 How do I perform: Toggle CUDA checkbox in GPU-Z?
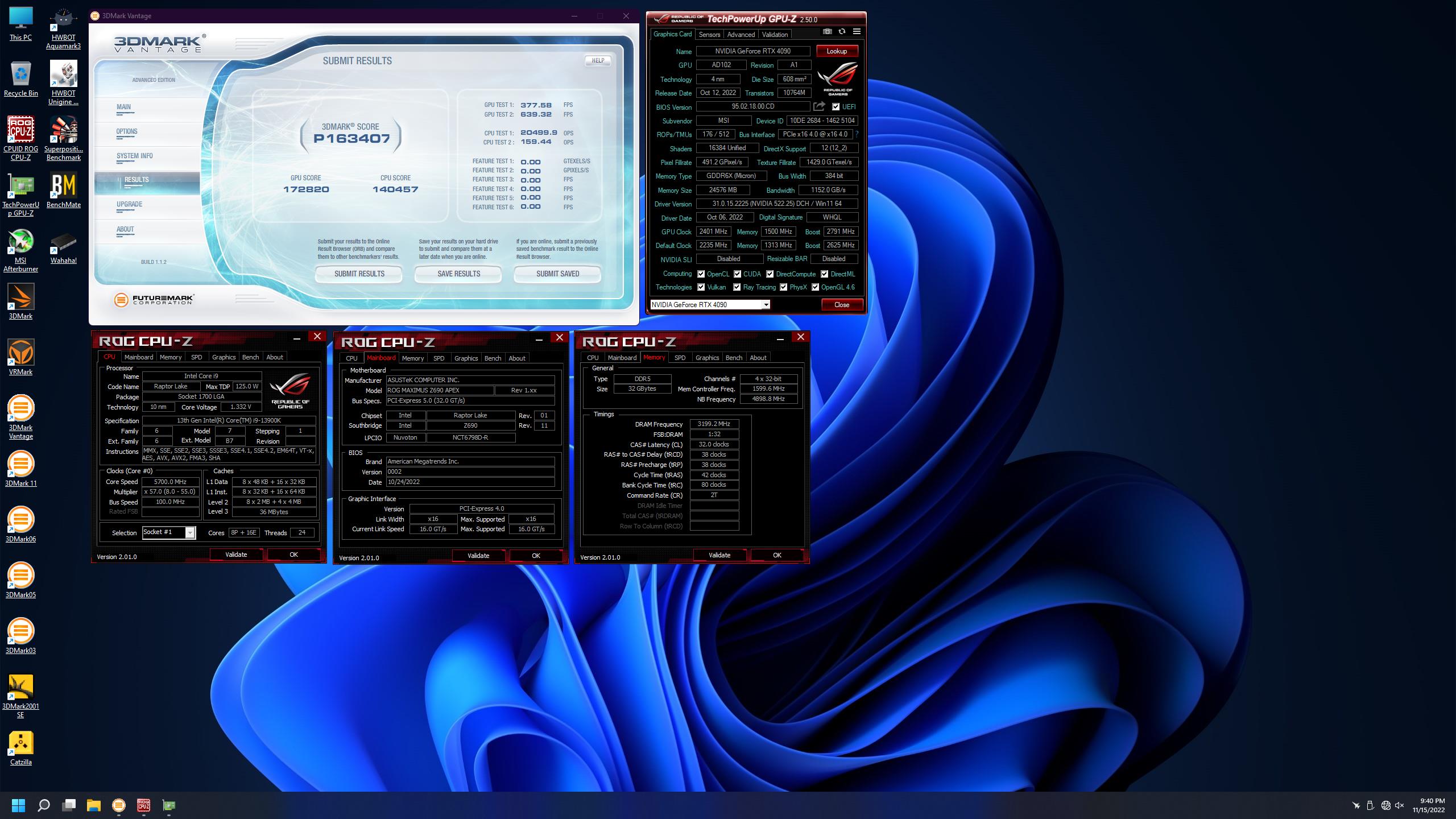click(x=737, y=274)
